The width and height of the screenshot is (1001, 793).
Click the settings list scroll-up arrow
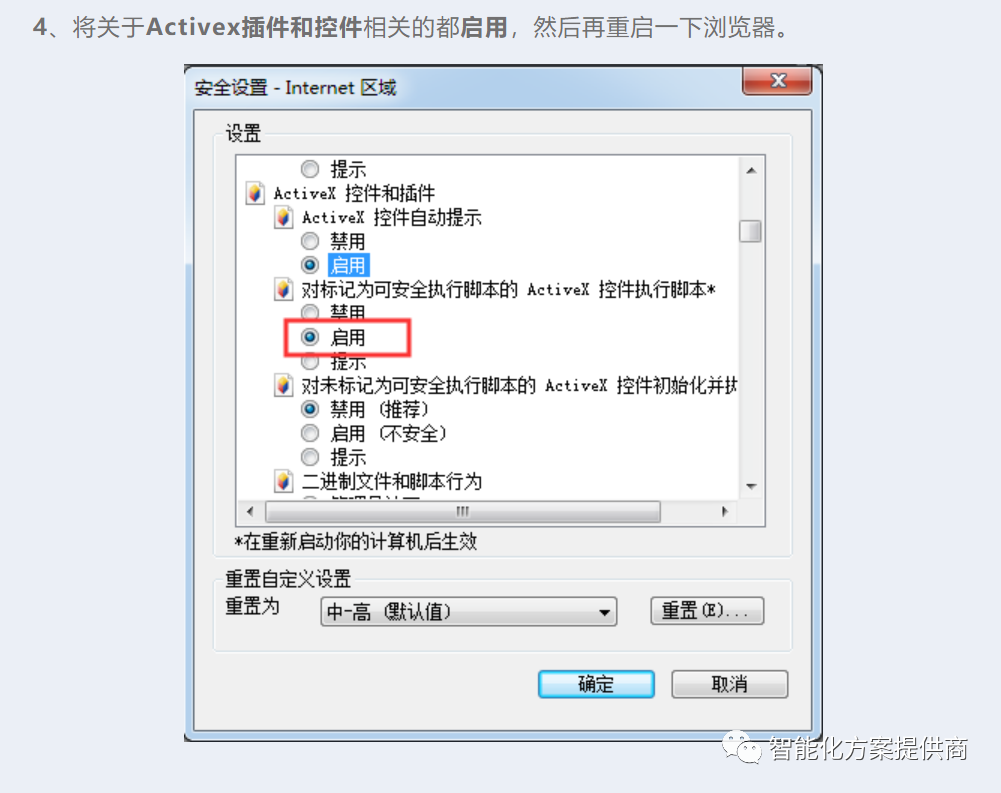pos(751,170)
